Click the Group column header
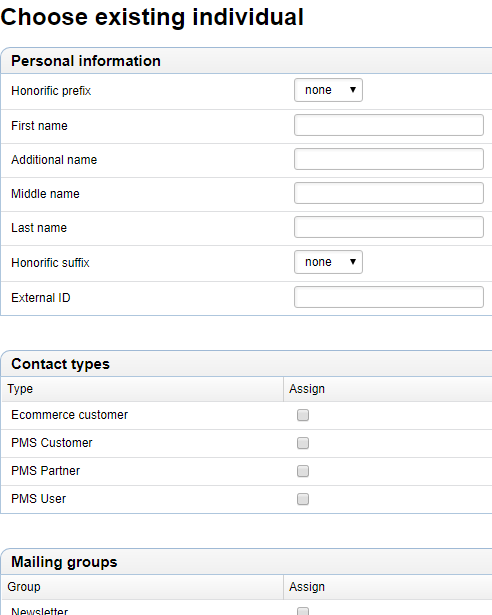492x615 pixels. pos(24,587)
